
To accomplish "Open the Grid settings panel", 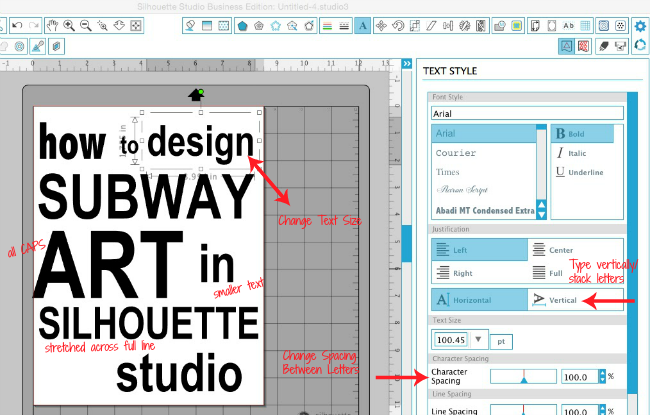I will tap(585, 26).
